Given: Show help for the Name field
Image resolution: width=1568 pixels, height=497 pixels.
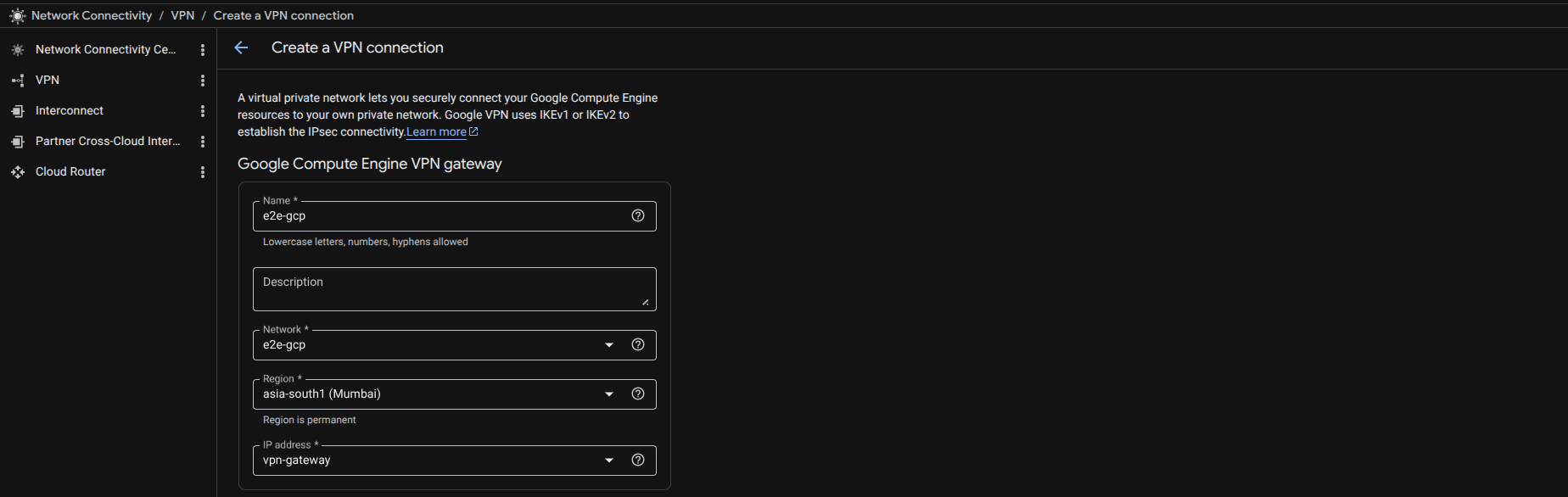Looking at the screenshot, I should coord(638,215).
